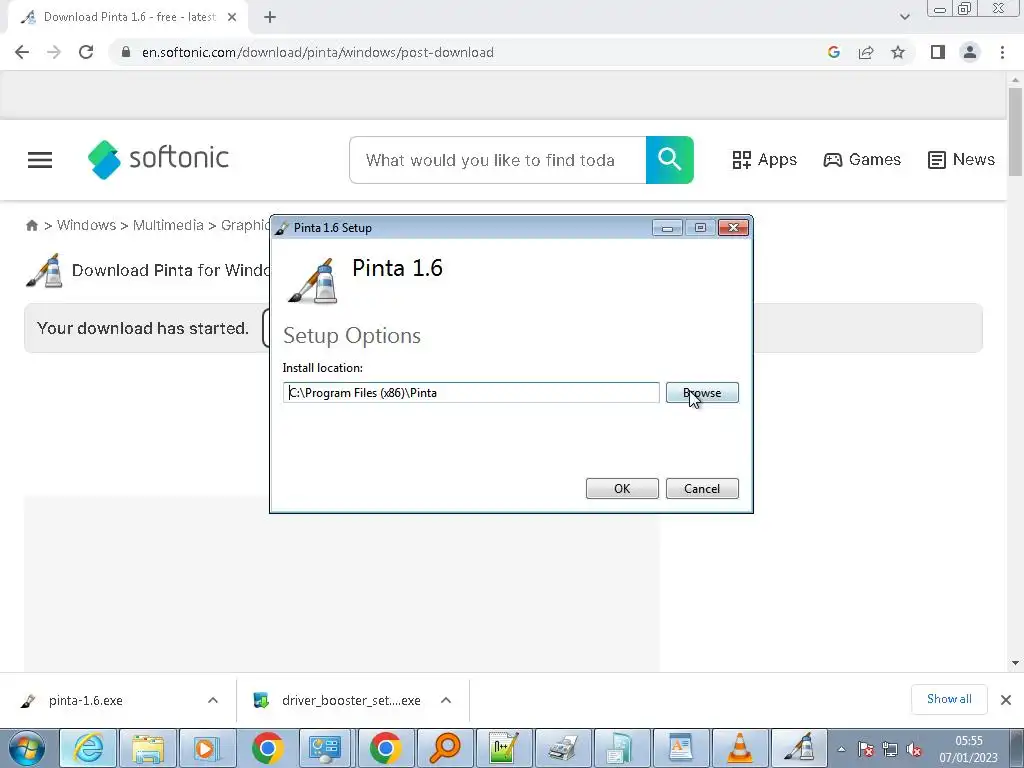
Task: Launch Internet Explorer from taskbar
Action: click(x=88, y=748)
